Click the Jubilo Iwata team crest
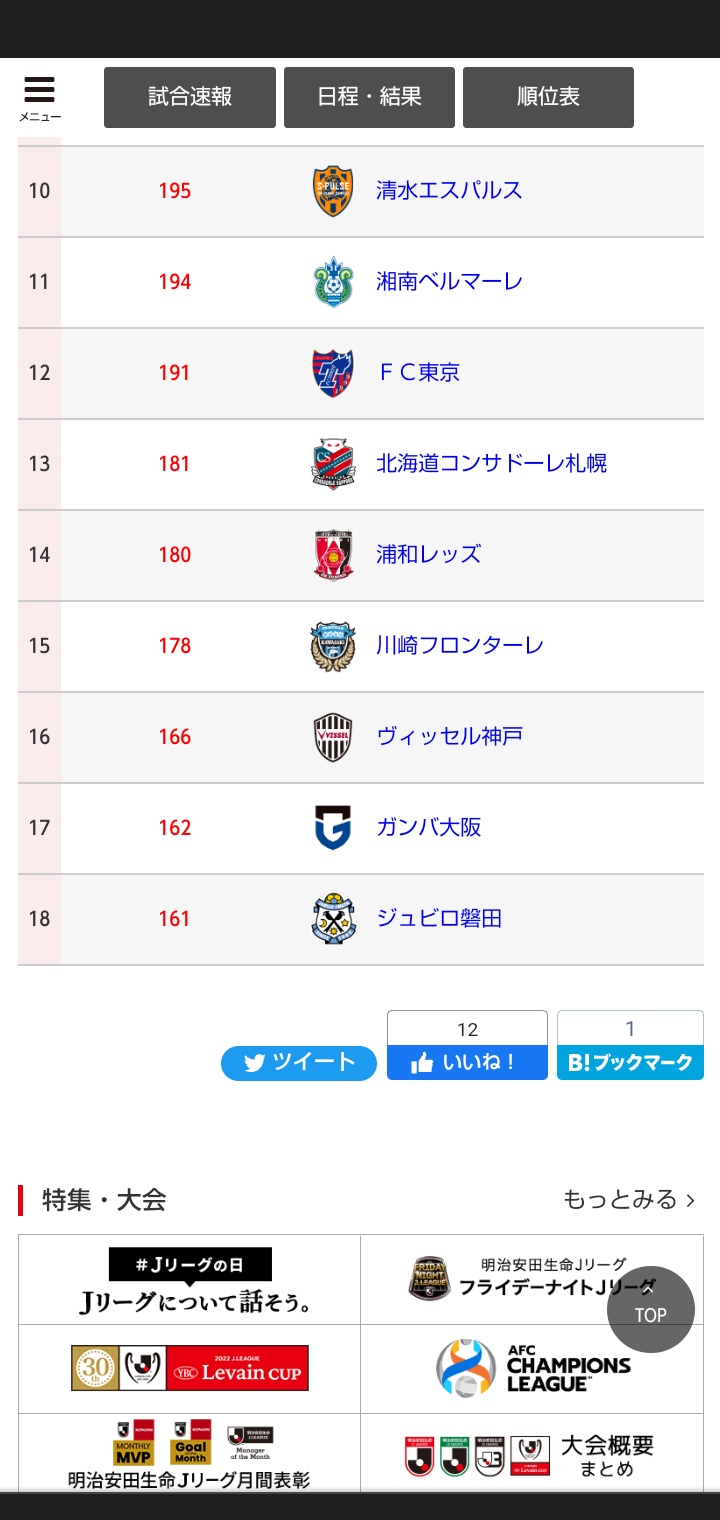The image size is (720, 1520). point(333,919)
